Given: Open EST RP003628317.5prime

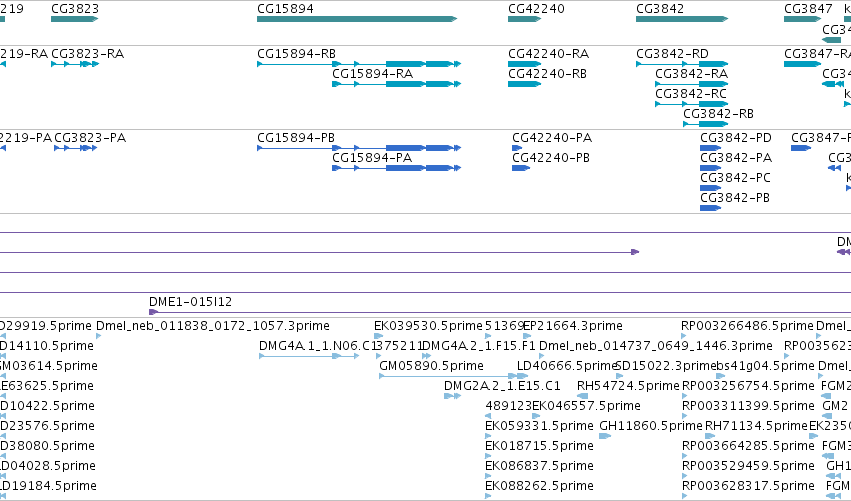Looking at the screenshot, I should tap(685, 496).
